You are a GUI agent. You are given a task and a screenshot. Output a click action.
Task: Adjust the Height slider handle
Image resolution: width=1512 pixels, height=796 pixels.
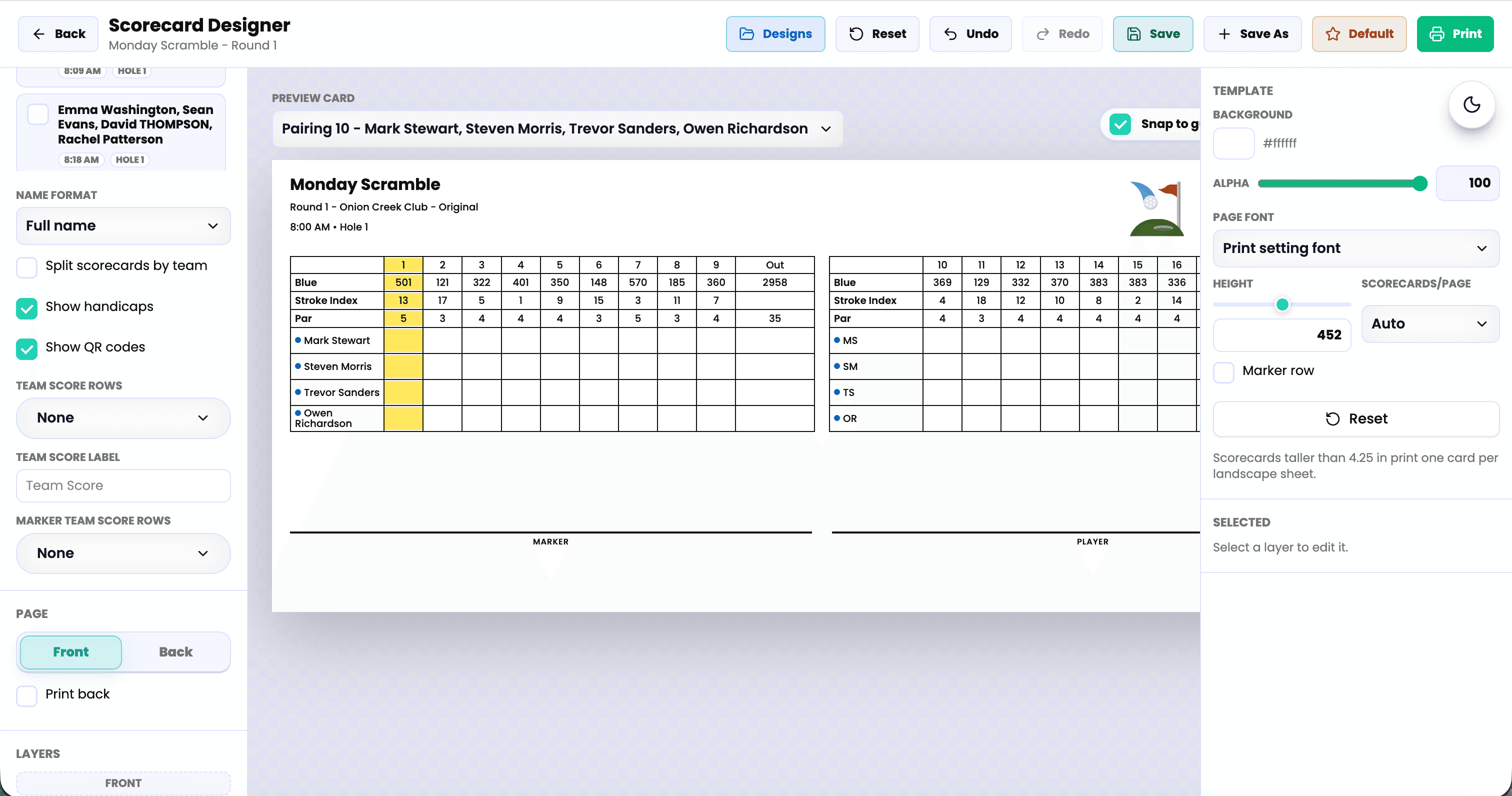[x=1282, y=304]
